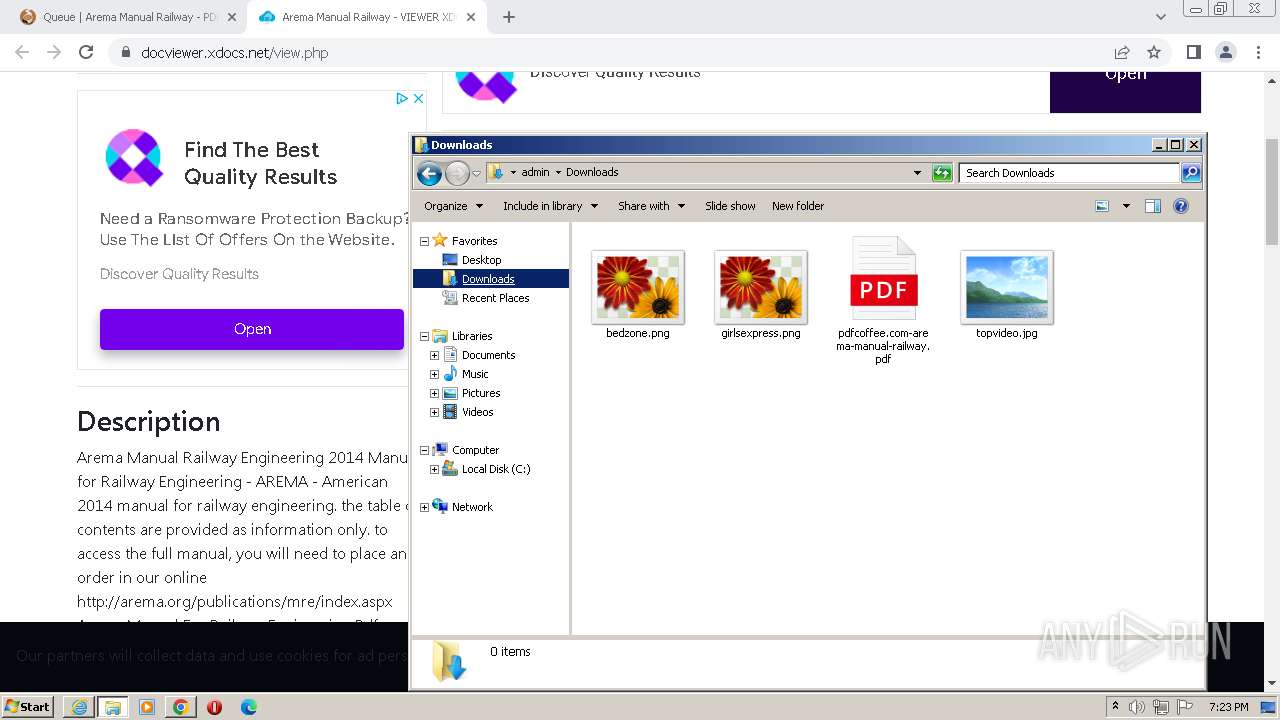Click the AdChoices triangle icon
The height and width of the screenshot is (720, 1280).
(x=401, y=98)
